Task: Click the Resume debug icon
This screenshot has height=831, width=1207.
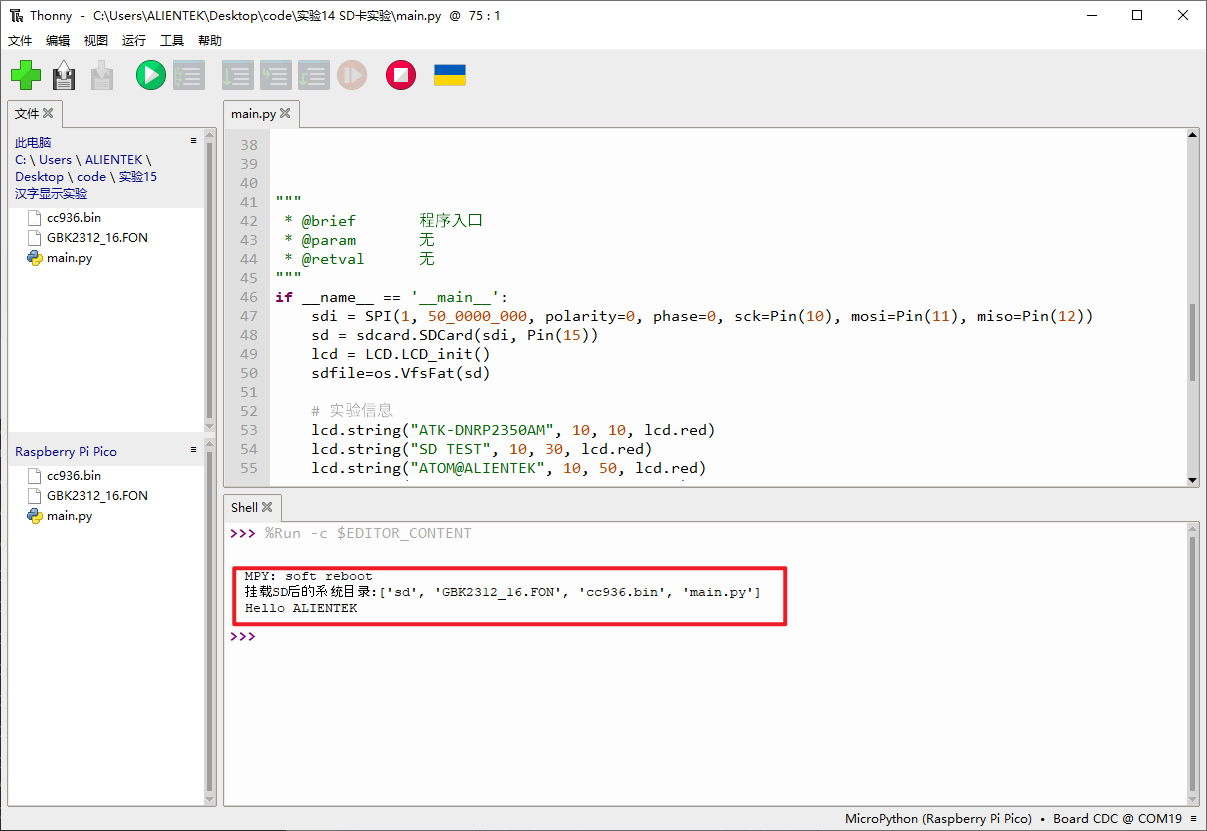Action: pyautogui.click(x=352, y=75)
